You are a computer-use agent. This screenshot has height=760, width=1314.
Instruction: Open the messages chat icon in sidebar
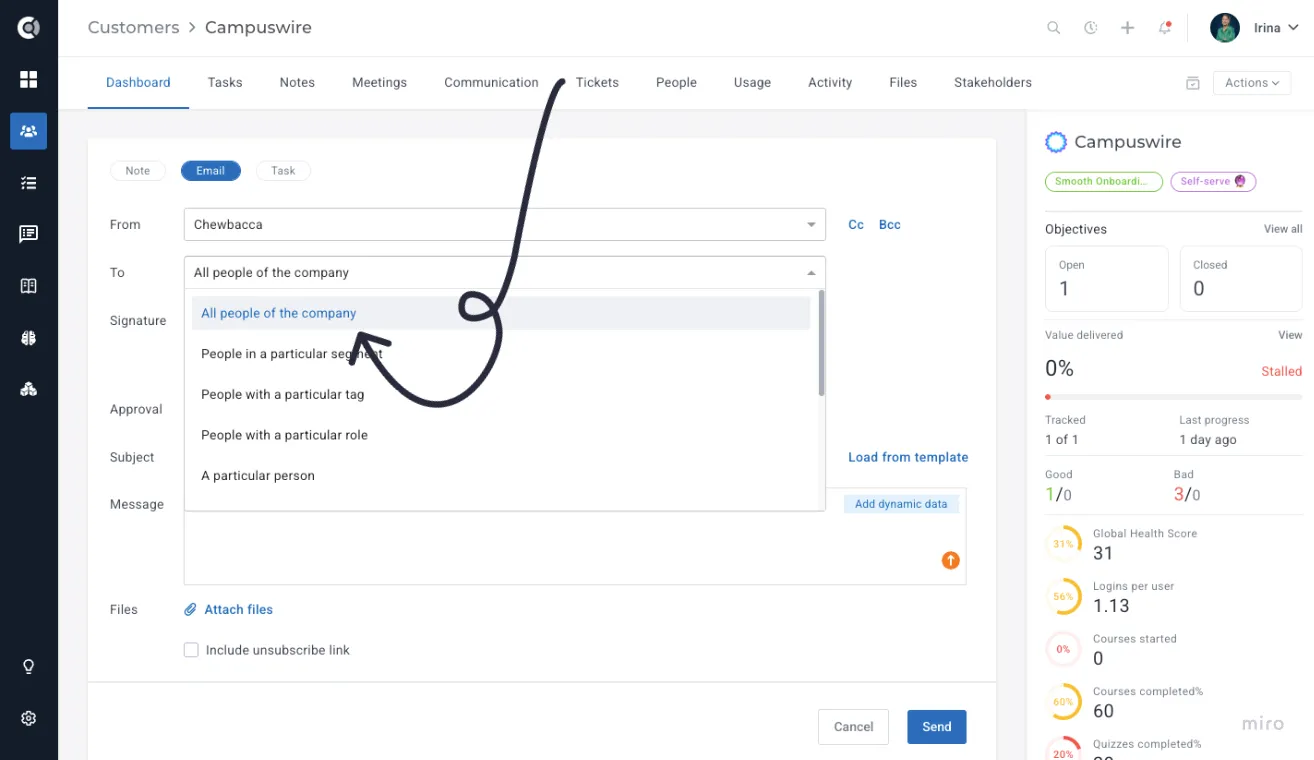[28, 234]
